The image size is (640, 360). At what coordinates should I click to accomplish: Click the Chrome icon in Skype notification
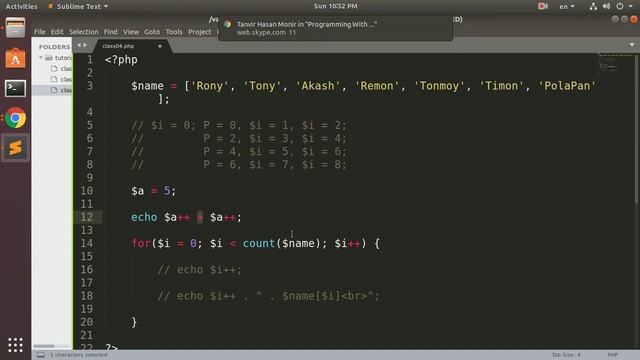pos(228,24)
